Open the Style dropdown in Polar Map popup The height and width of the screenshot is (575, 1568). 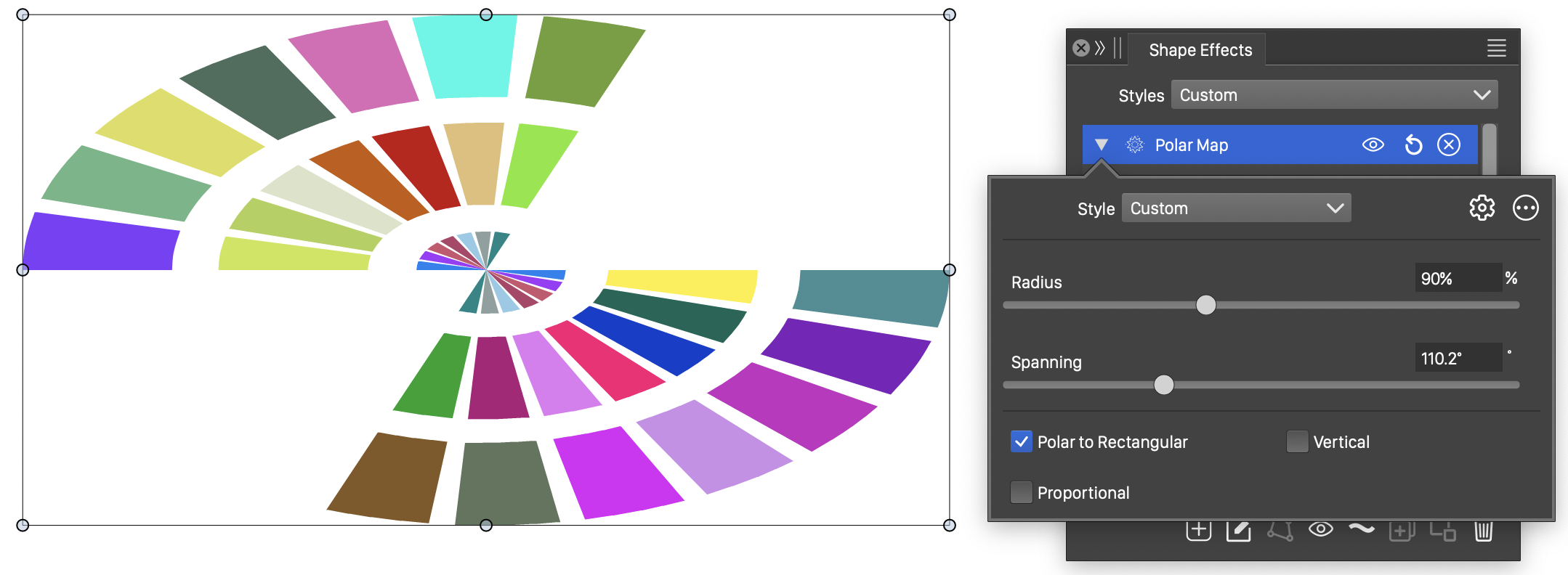1236,208
